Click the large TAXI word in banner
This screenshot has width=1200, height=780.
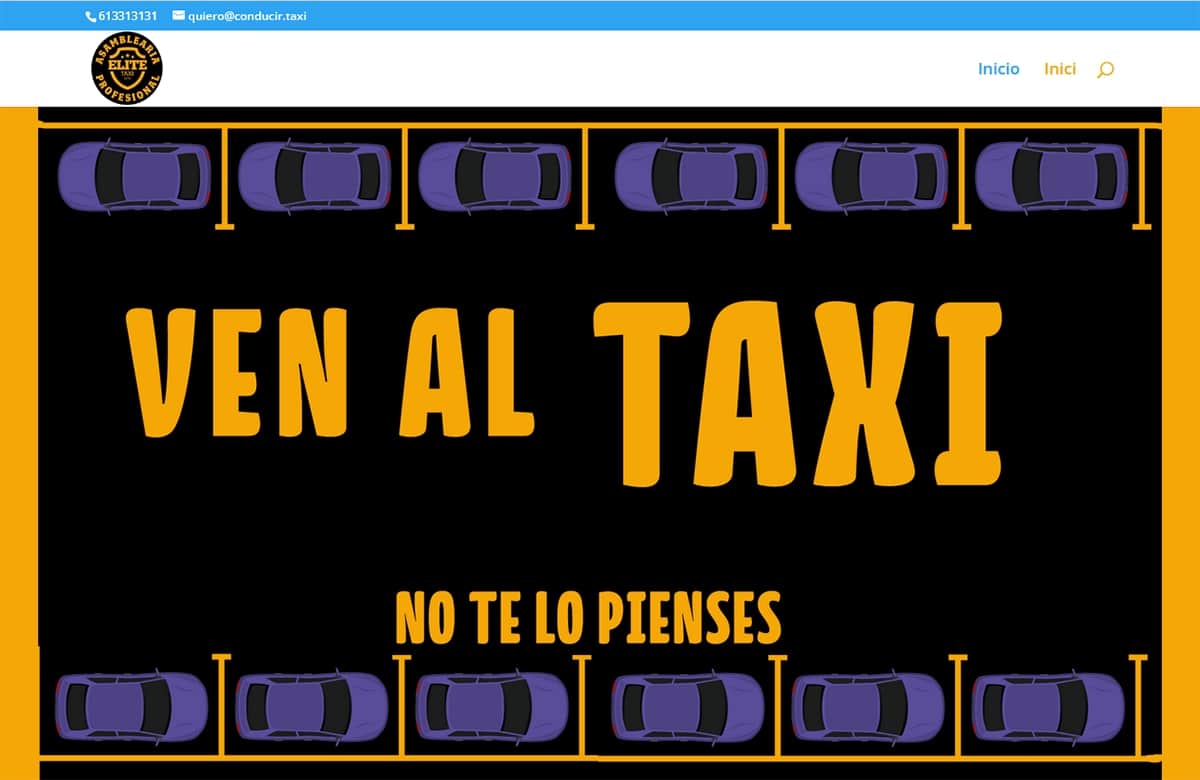pos(797,393)
